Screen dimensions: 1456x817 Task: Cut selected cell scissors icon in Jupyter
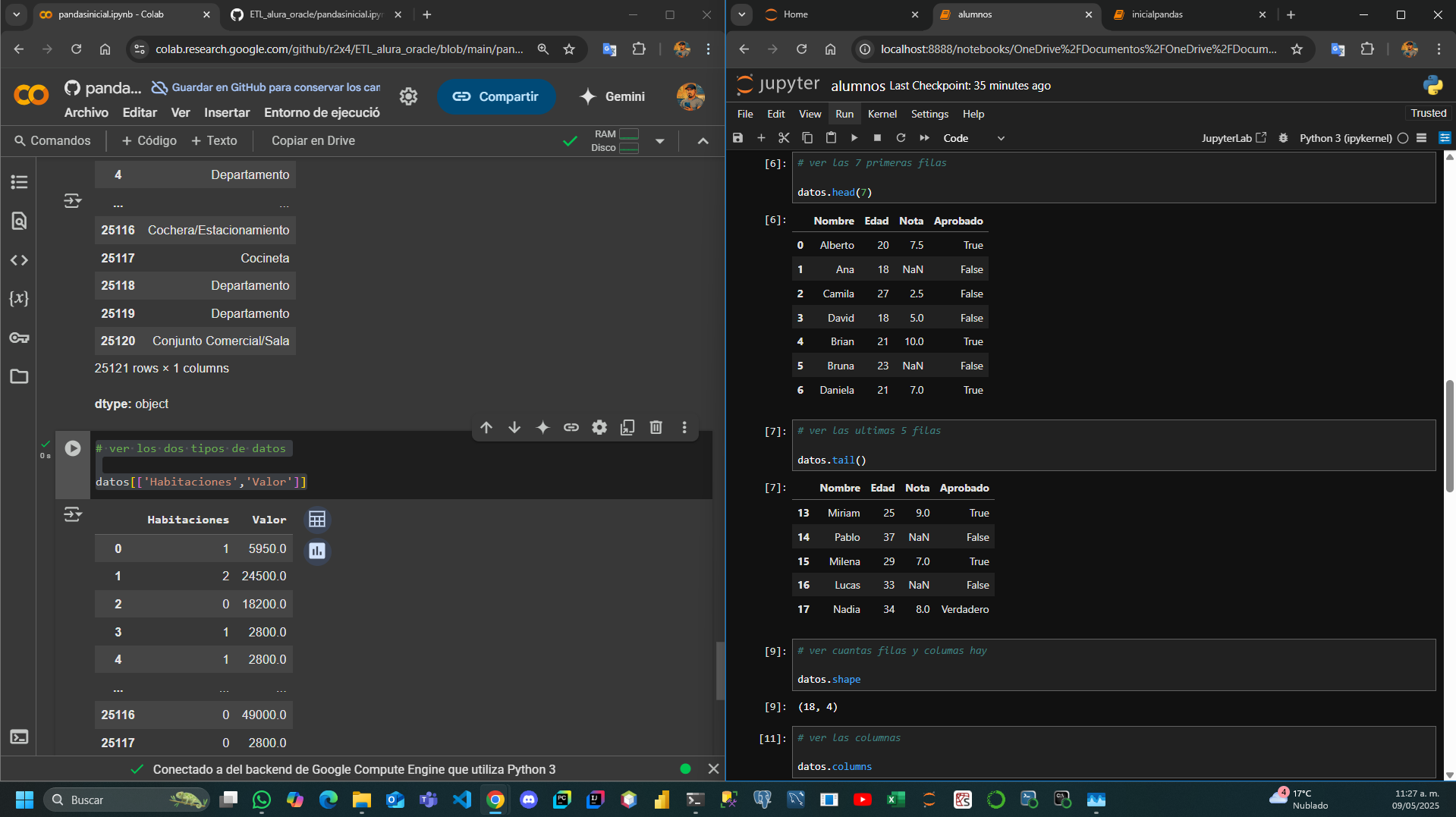[x=784, y=138]
